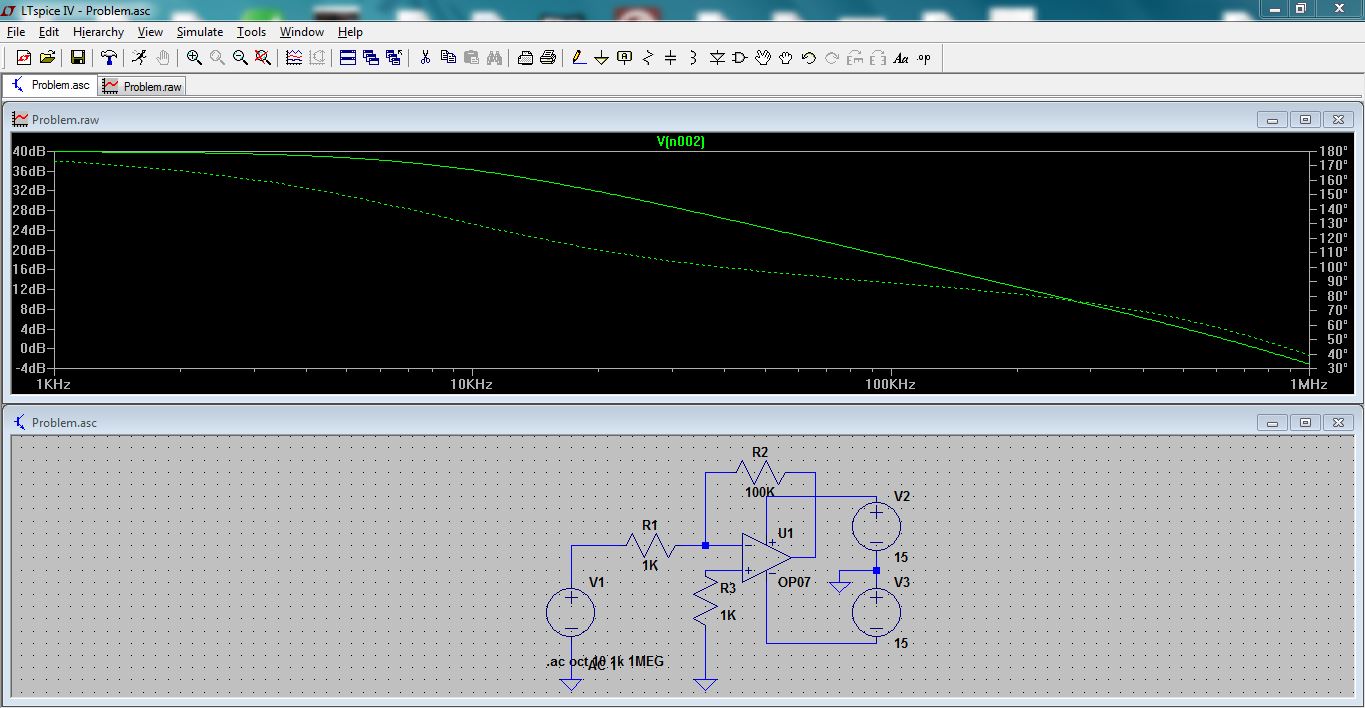Open the Tools menu
The height and width of the screenshot is (708, 1365).
point(251,32)
